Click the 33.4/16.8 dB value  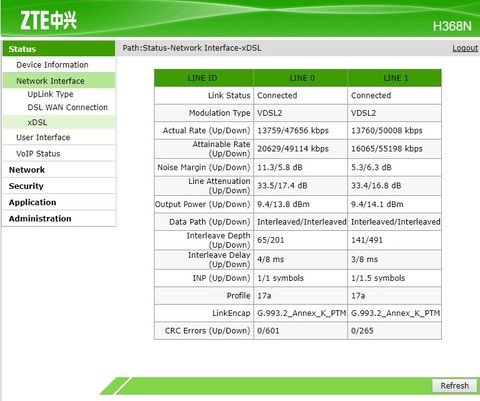coord(376,186)
